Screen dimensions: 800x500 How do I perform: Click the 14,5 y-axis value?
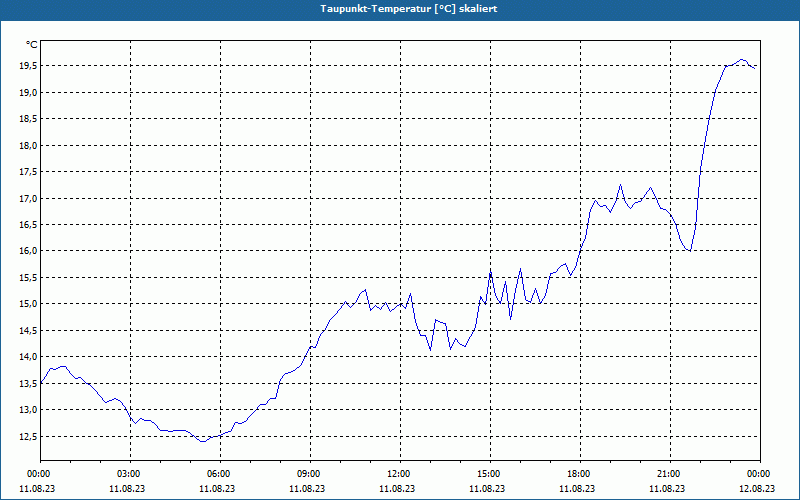tap(28, 331)
